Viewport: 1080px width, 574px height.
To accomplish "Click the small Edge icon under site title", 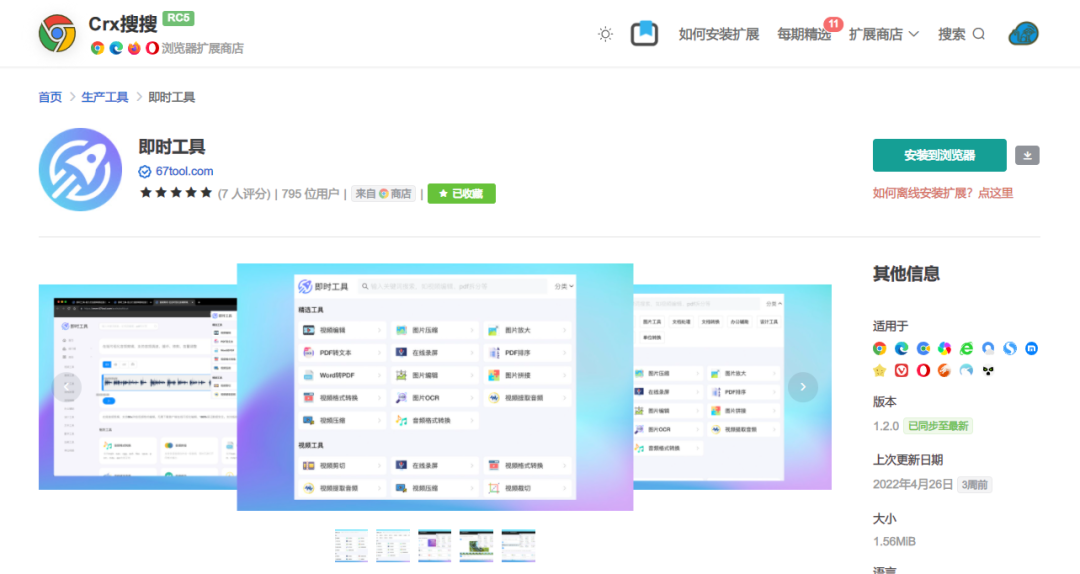I will [116, 48].
